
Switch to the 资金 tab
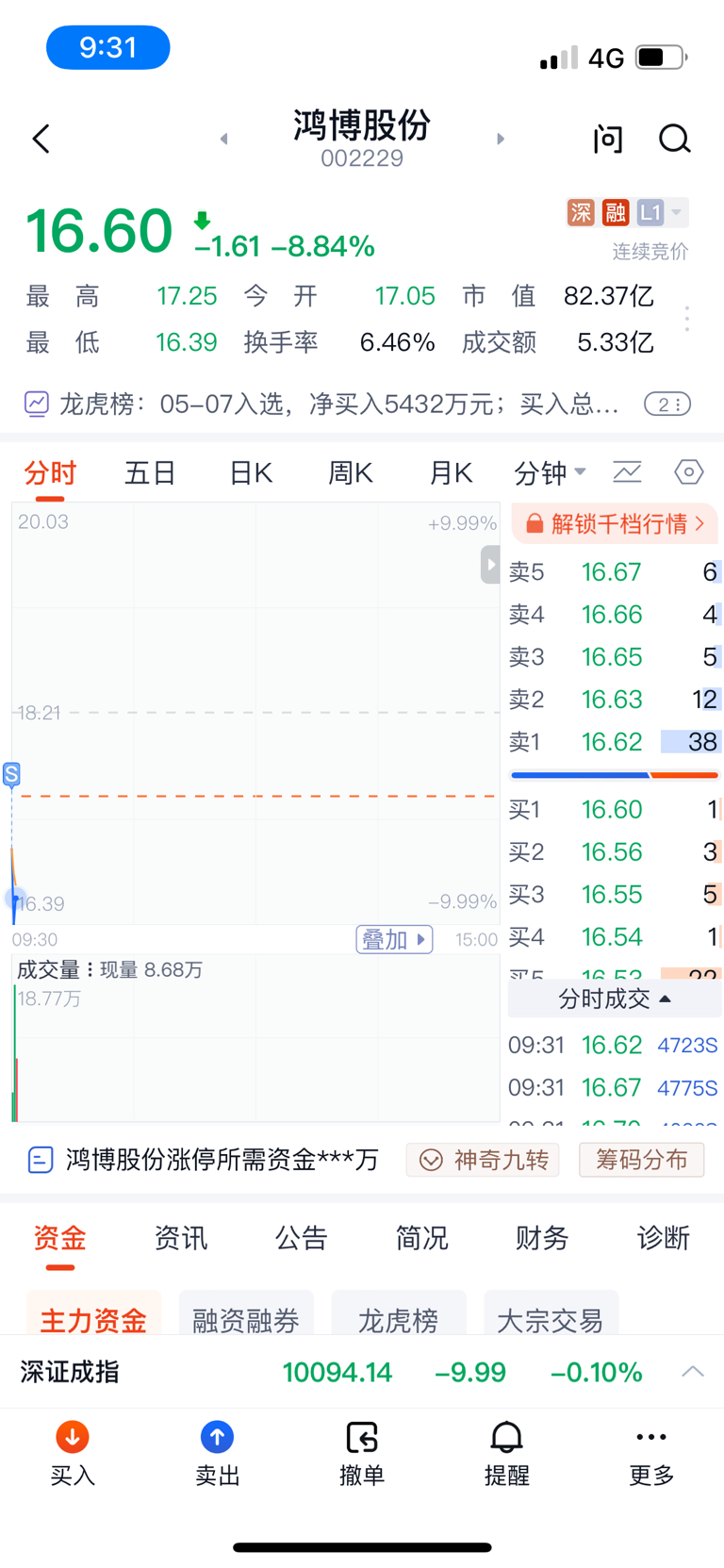59,1238
